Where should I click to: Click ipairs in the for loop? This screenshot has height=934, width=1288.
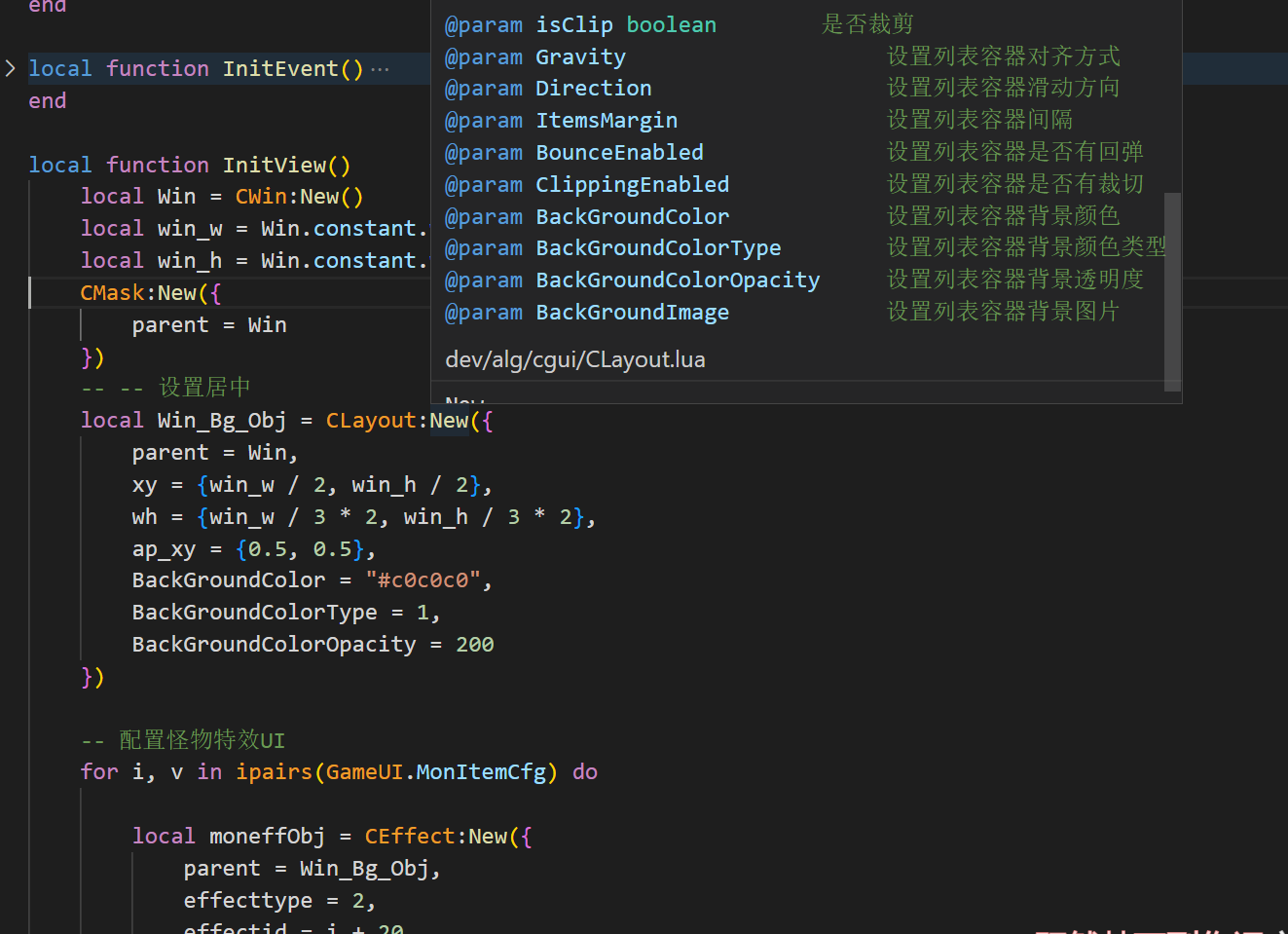275,772
